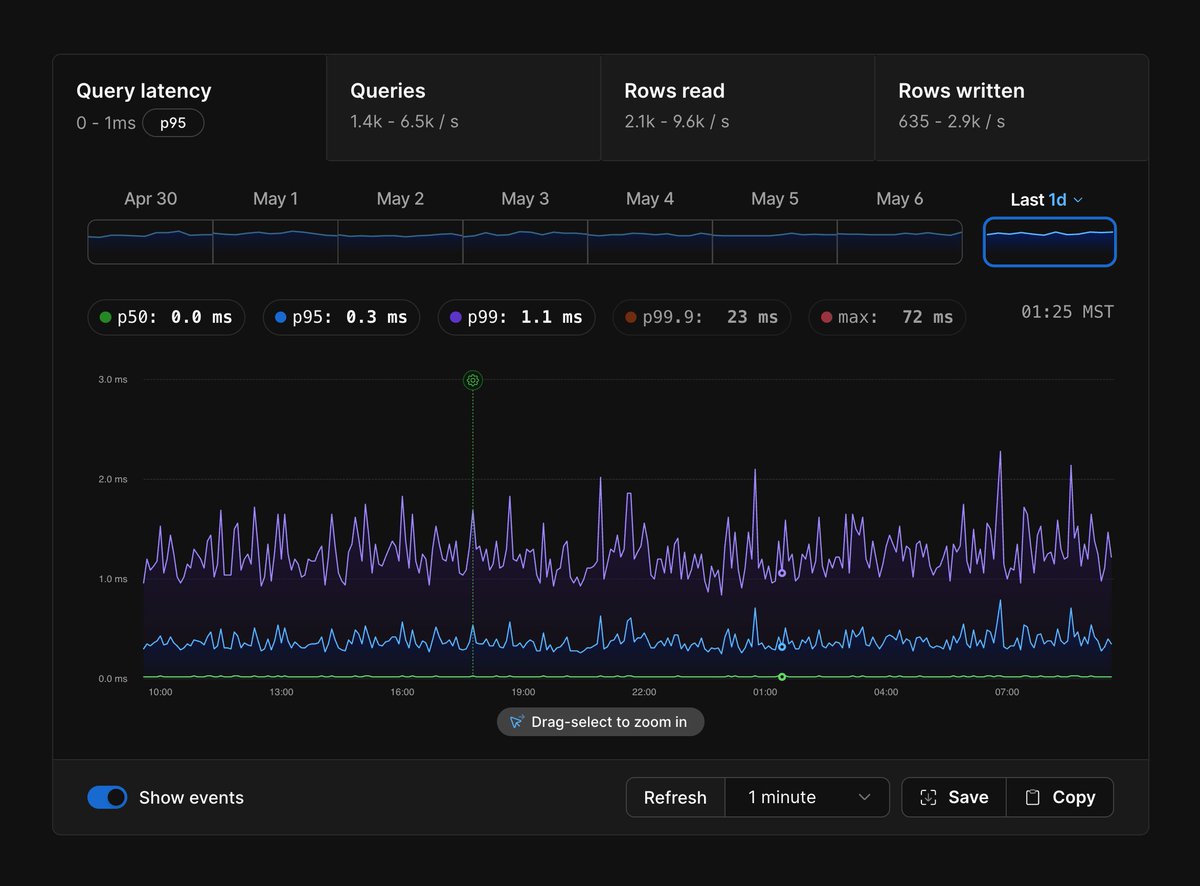Click the Save screenshot icon
The width and height of the screenshot is (1200, 886).
tap(928, 797)
